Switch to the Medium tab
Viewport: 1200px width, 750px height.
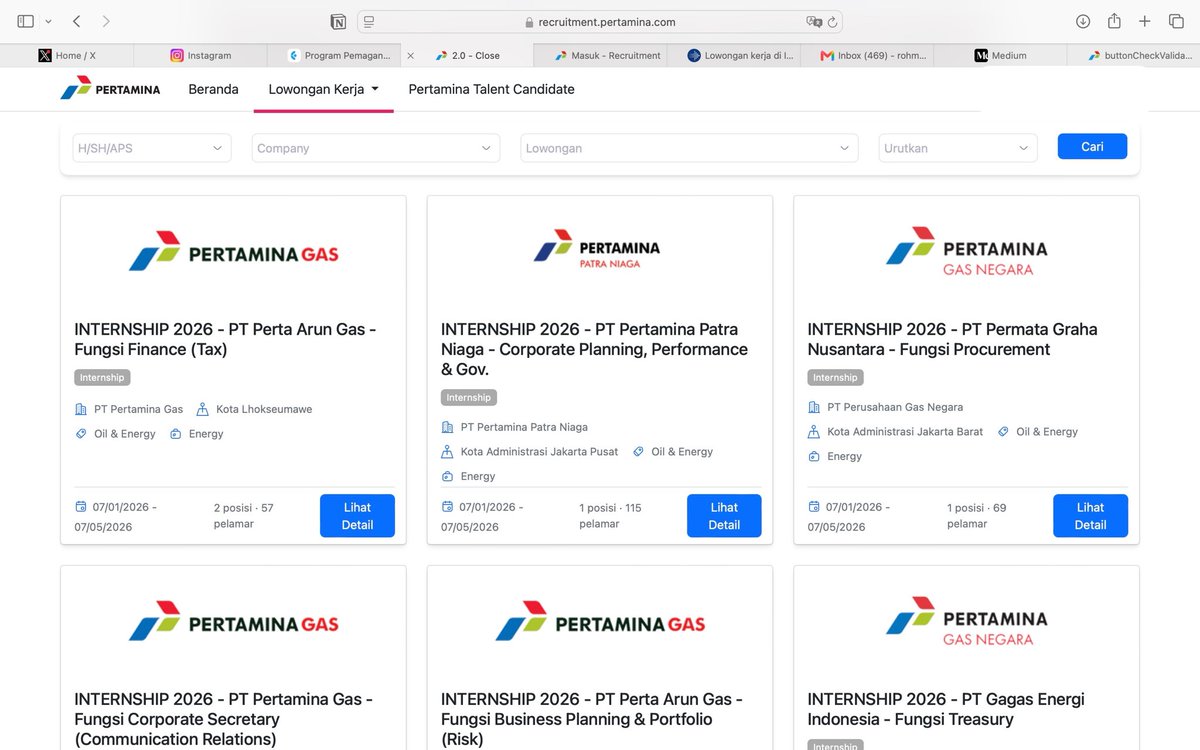point(1000,55)
